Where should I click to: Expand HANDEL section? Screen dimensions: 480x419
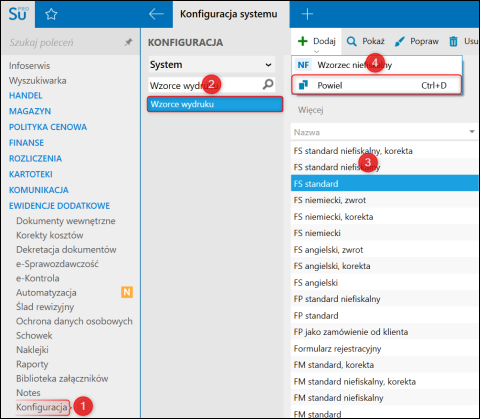(x=26, y=96)
